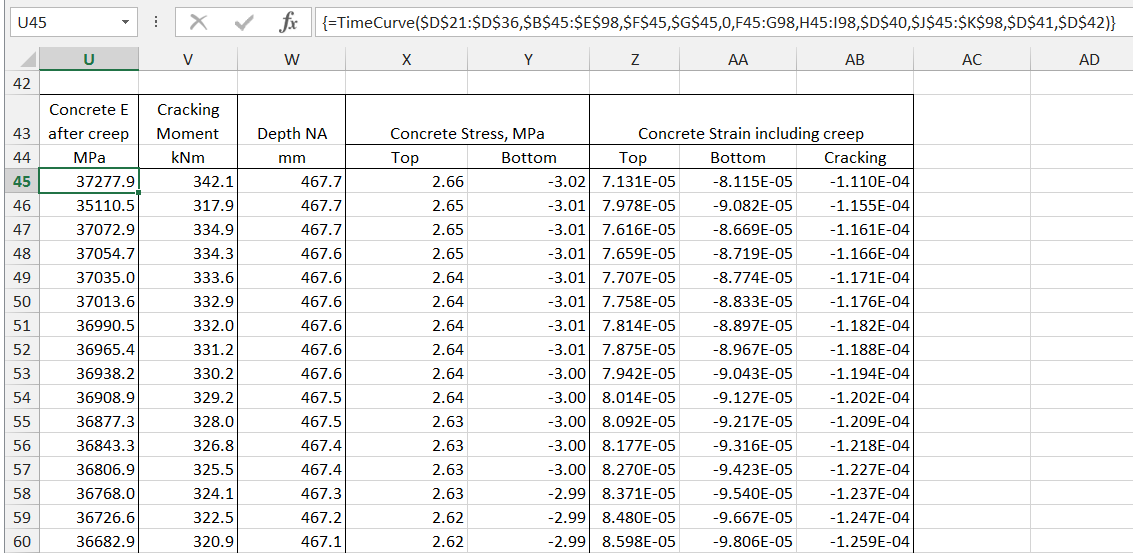Screen dimensions: 1133x553
Task: Click into the Name Box showing U45
Action: pos(60,22)
